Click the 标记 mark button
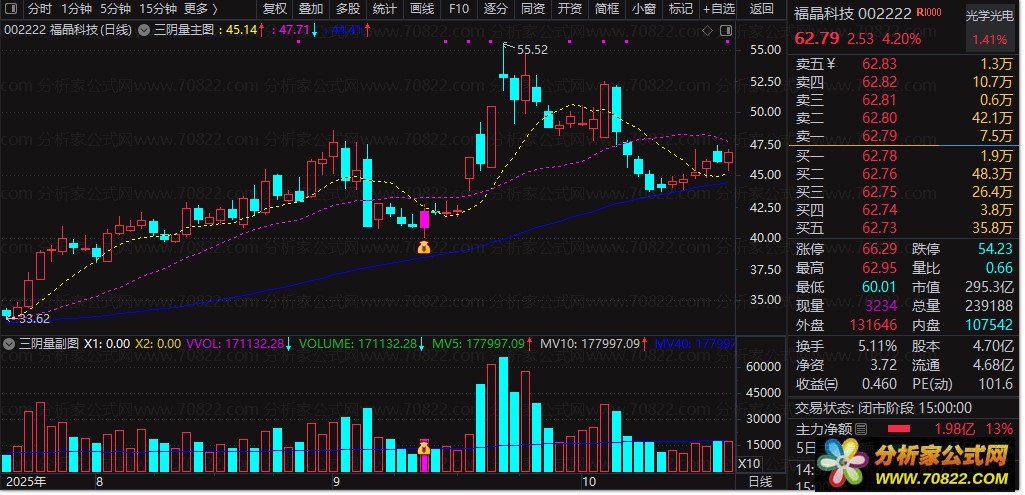This screenshot has width=1025, height=495. [x=681, y=9]
